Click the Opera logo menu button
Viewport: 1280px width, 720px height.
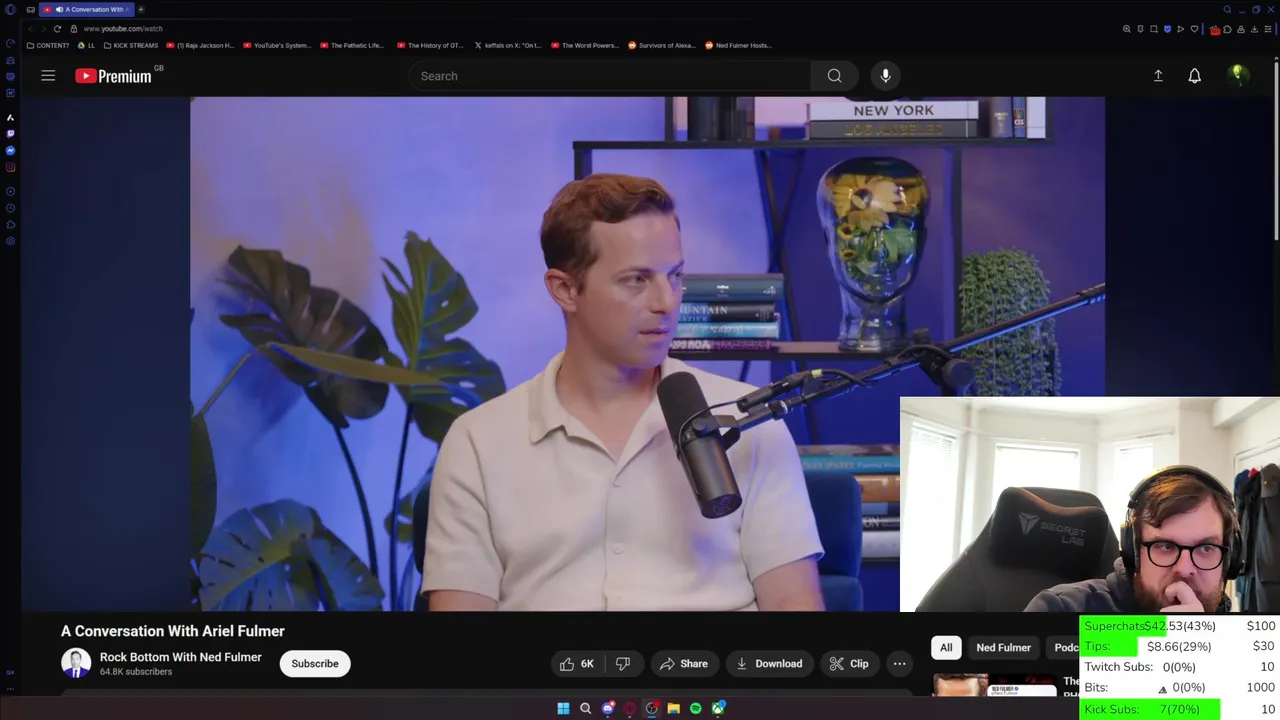click(x=10, y=10)
